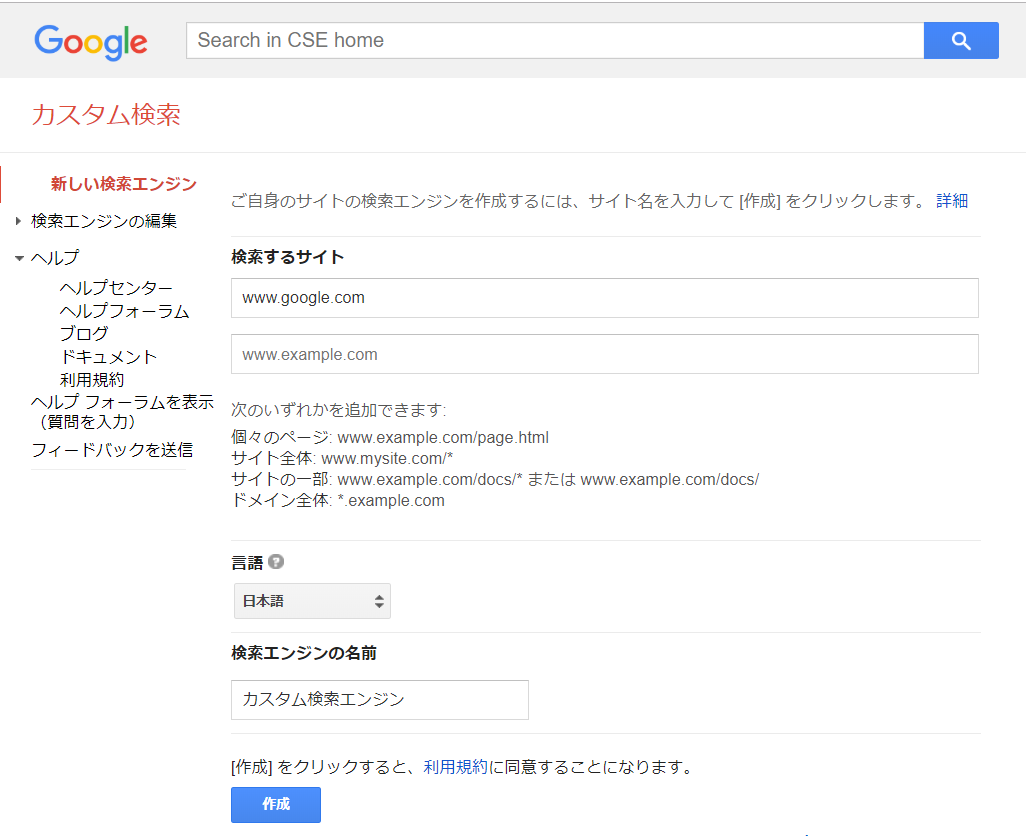Open ヘルプセンター from the sidebar
Screen dimensions: 1026x836
pyautogui.click(x=116, y=288)
